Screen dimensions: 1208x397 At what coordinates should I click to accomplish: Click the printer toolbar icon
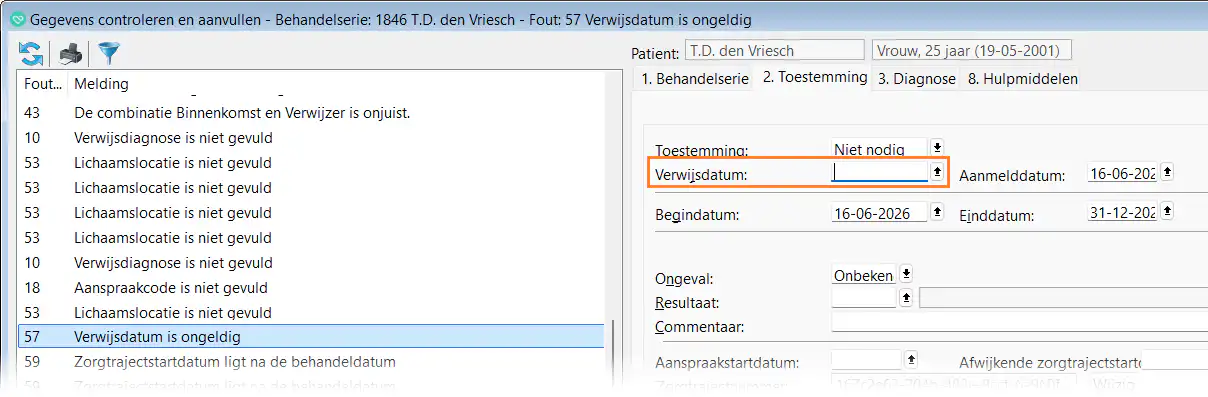click(x=71, y=53)
